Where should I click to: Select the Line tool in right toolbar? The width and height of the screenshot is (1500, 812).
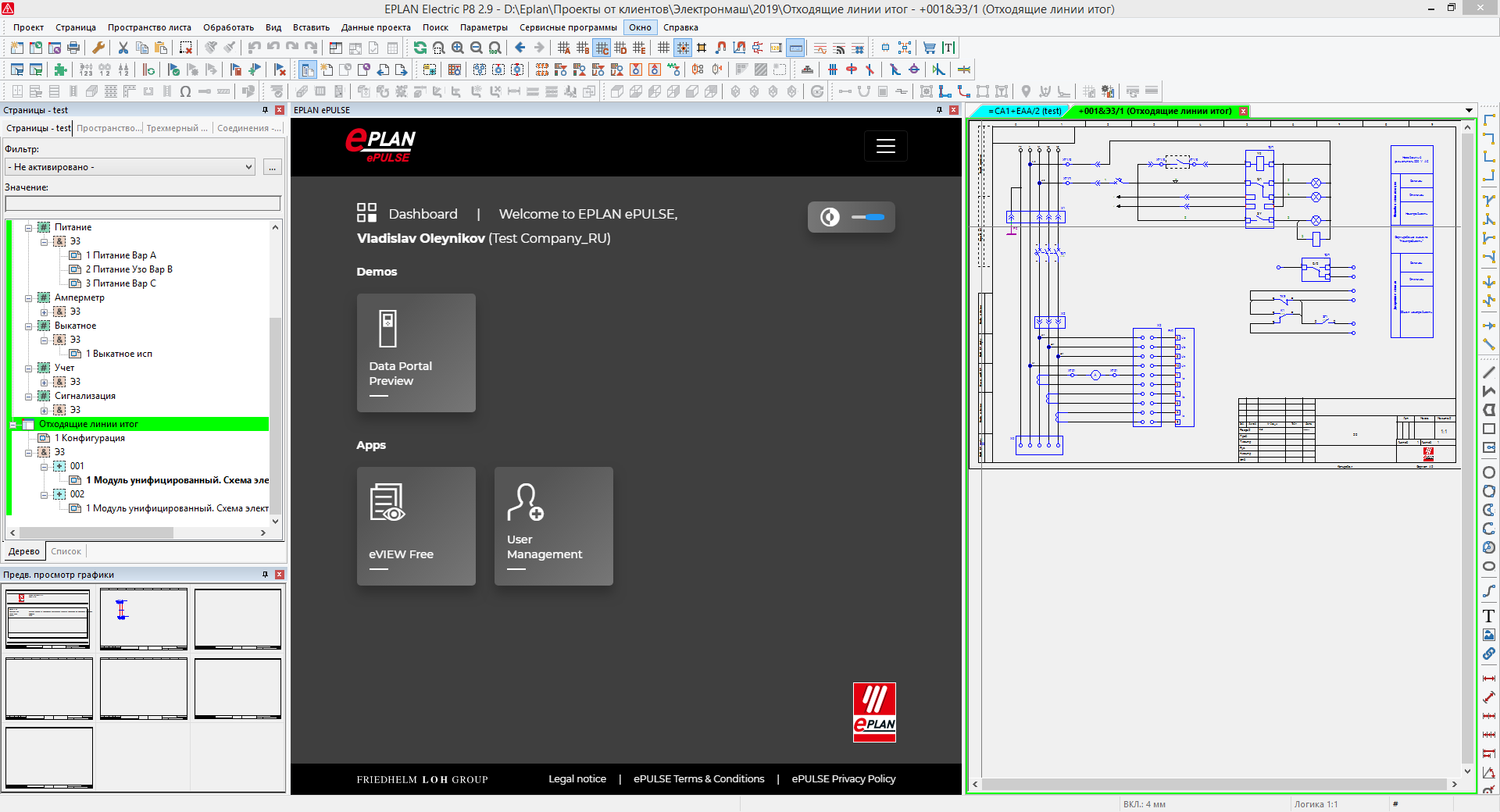point(1489,372)
